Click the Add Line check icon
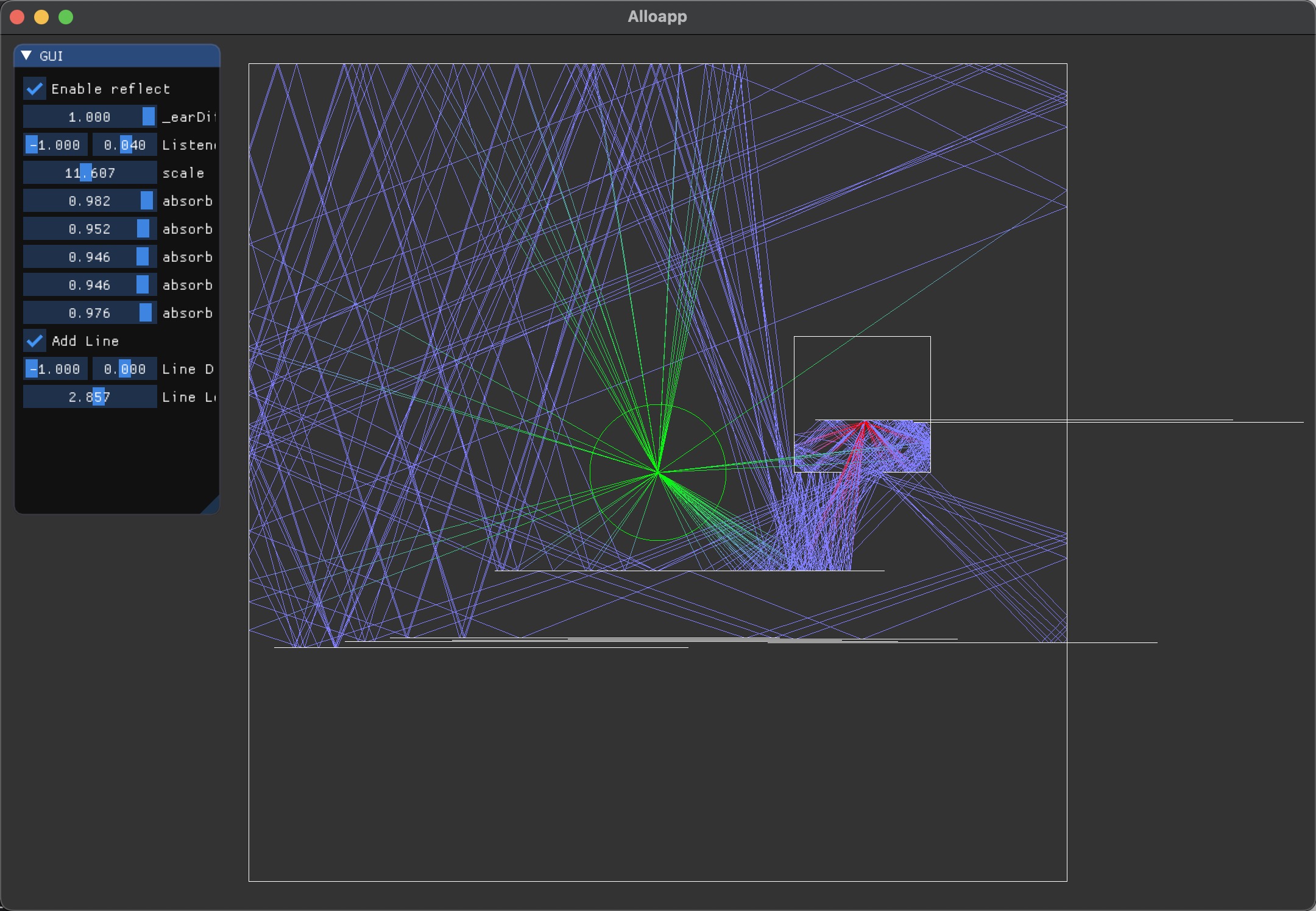Image resolution: width=1316 pixels, height=911 pixels. (x=34, y=340)
